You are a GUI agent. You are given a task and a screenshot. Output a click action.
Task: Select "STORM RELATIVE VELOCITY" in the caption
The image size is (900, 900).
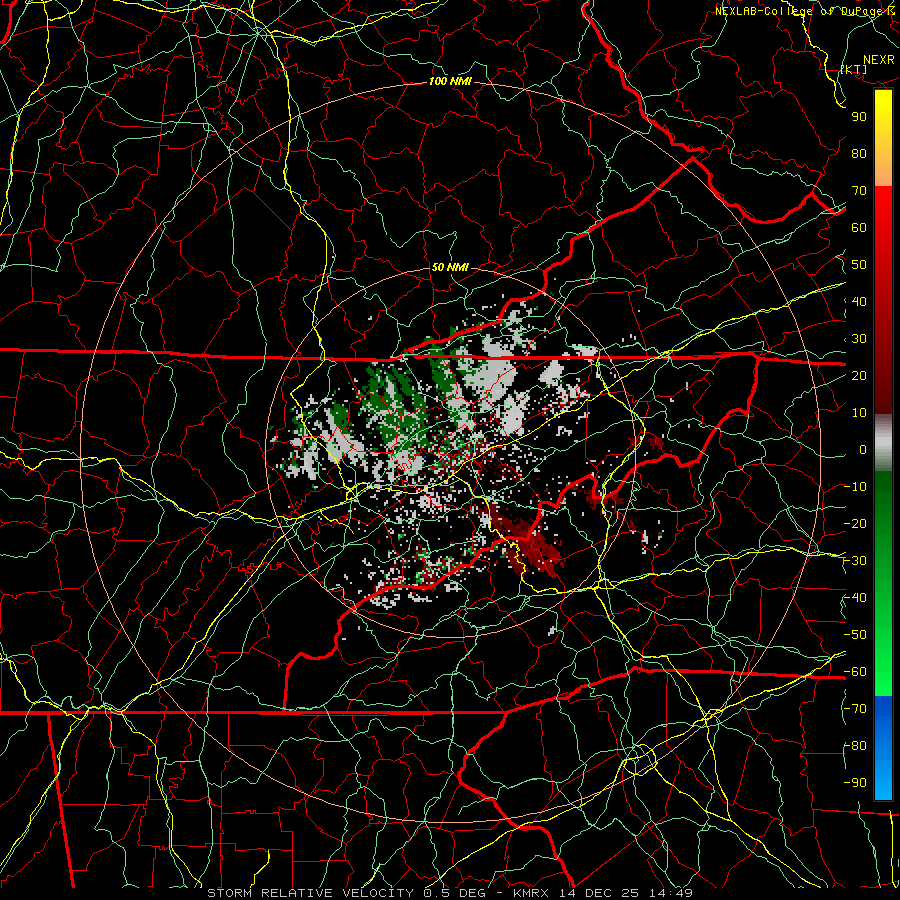coord(310,893)
